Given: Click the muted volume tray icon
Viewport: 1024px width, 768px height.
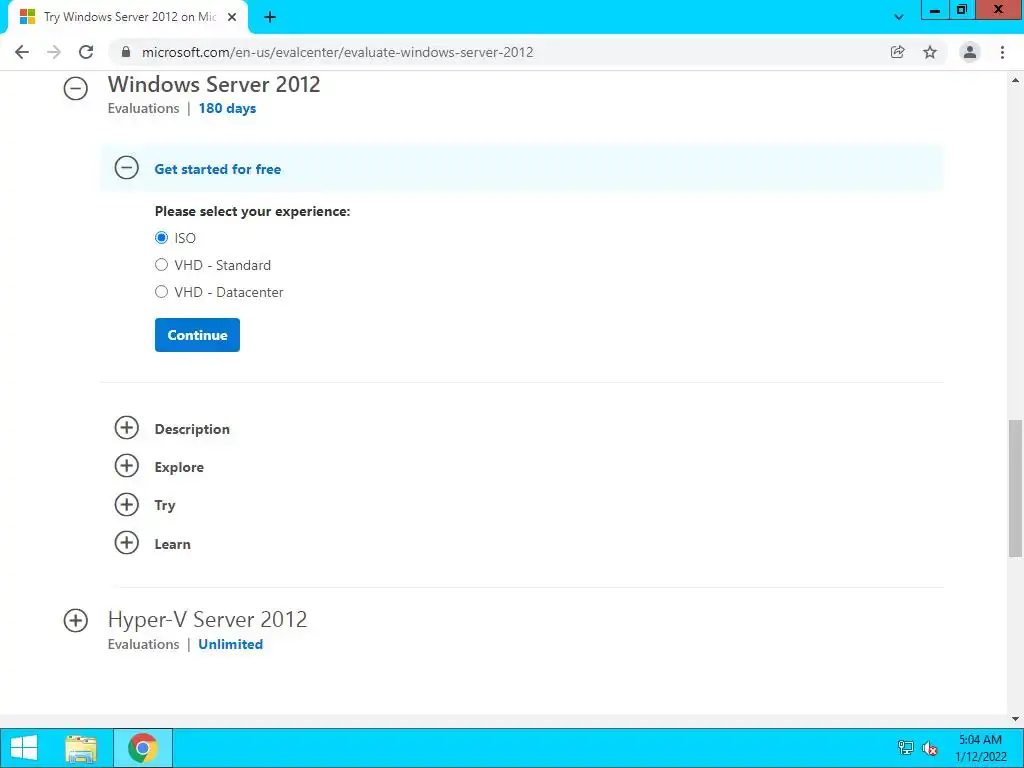Looking at the screenshot, I should coord(930,748).
